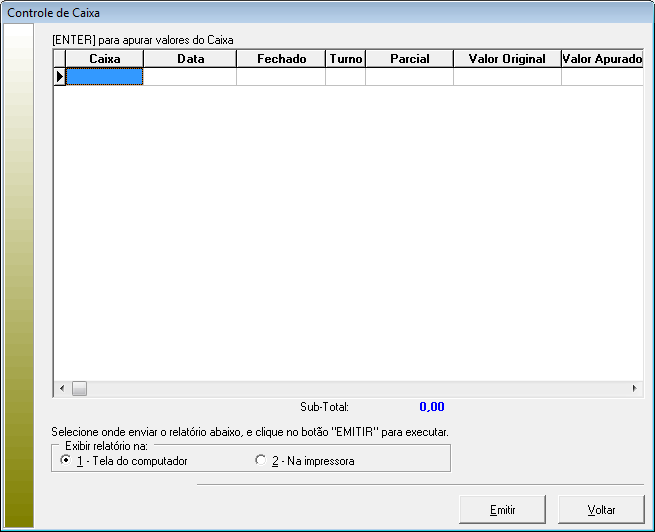
Task: Click the row selector arrow indicator
Action: 59,77
